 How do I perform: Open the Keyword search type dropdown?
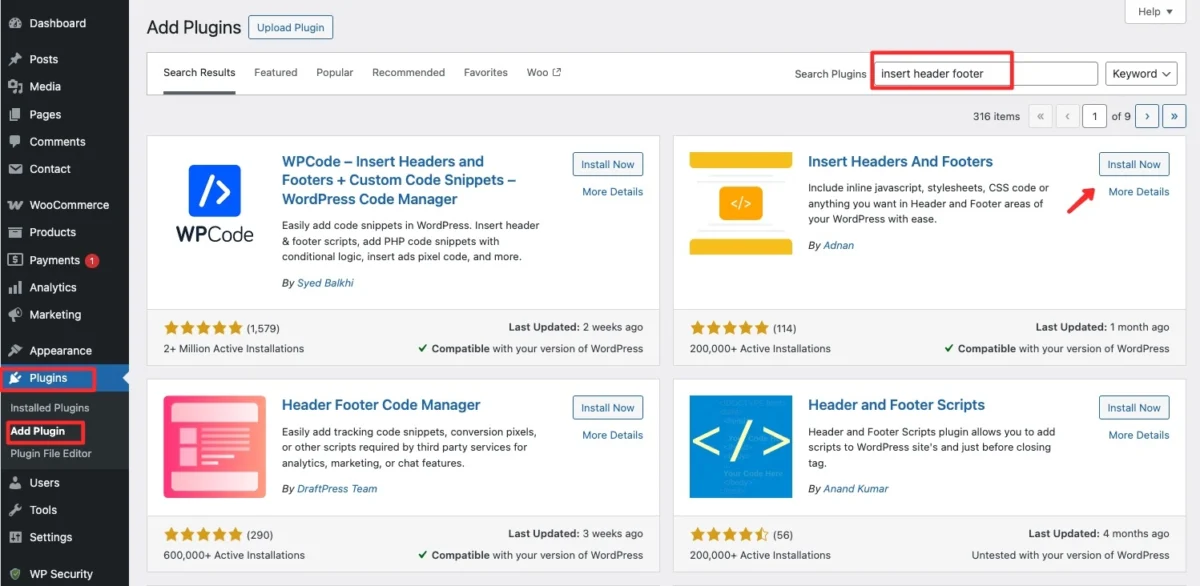pyautogui.click(x=1141, y=74)
